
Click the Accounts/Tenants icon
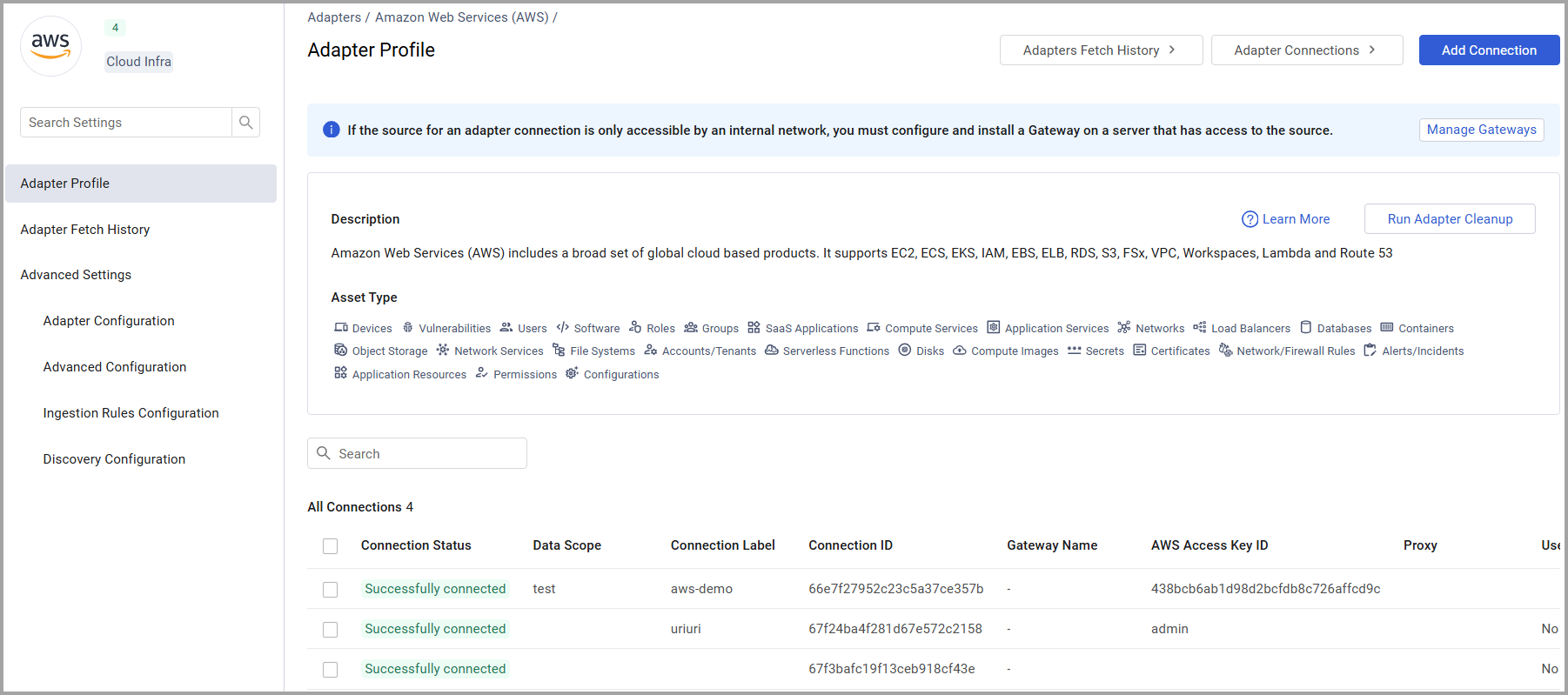tap(651, 351)
